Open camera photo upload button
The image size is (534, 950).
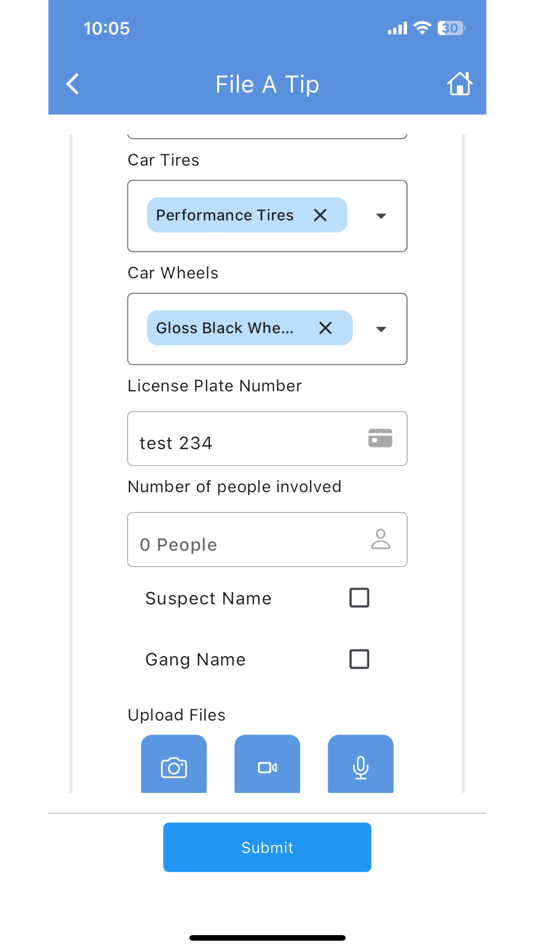tap(174, 765)
